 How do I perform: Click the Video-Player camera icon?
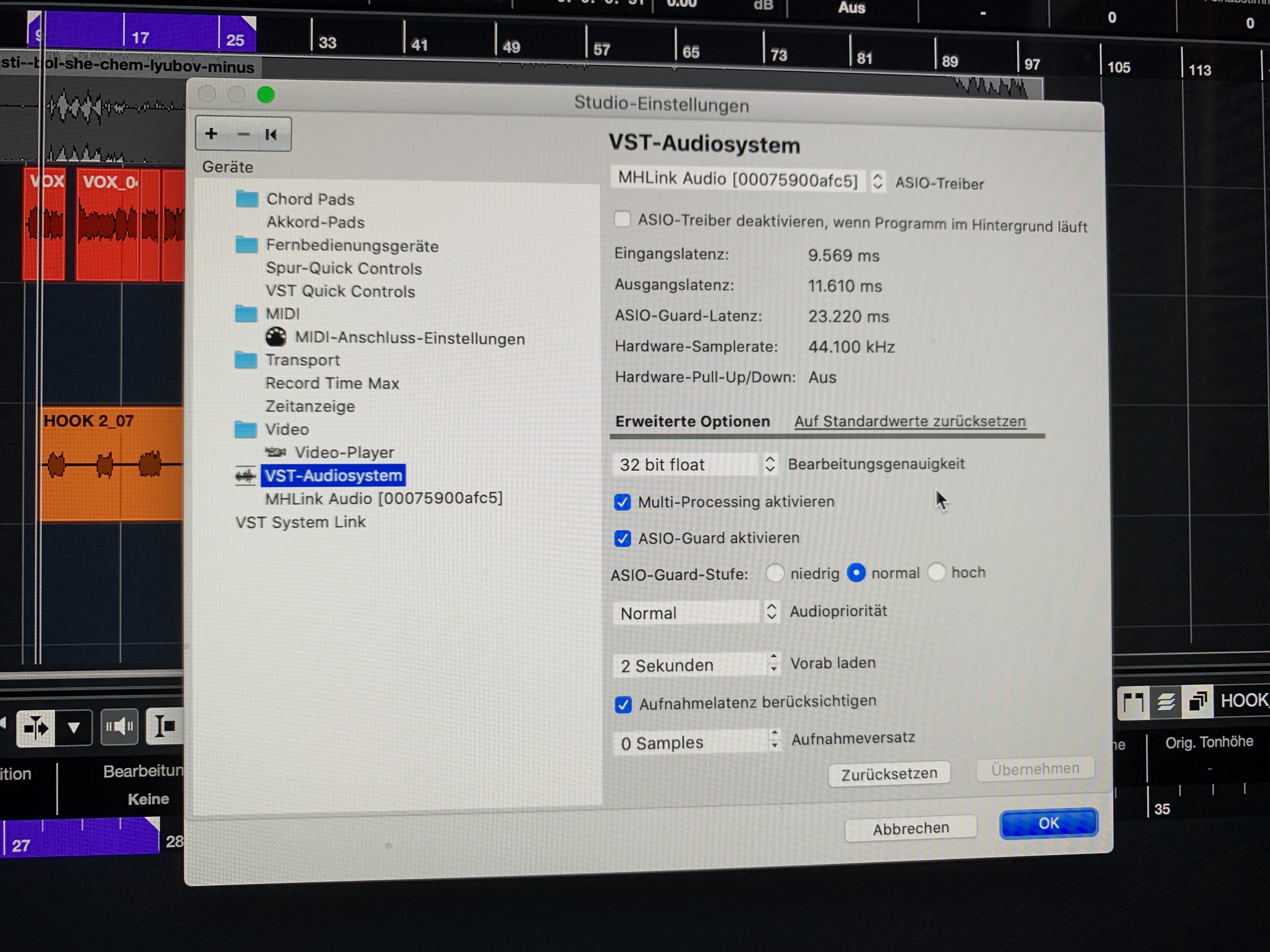[276, 452]
